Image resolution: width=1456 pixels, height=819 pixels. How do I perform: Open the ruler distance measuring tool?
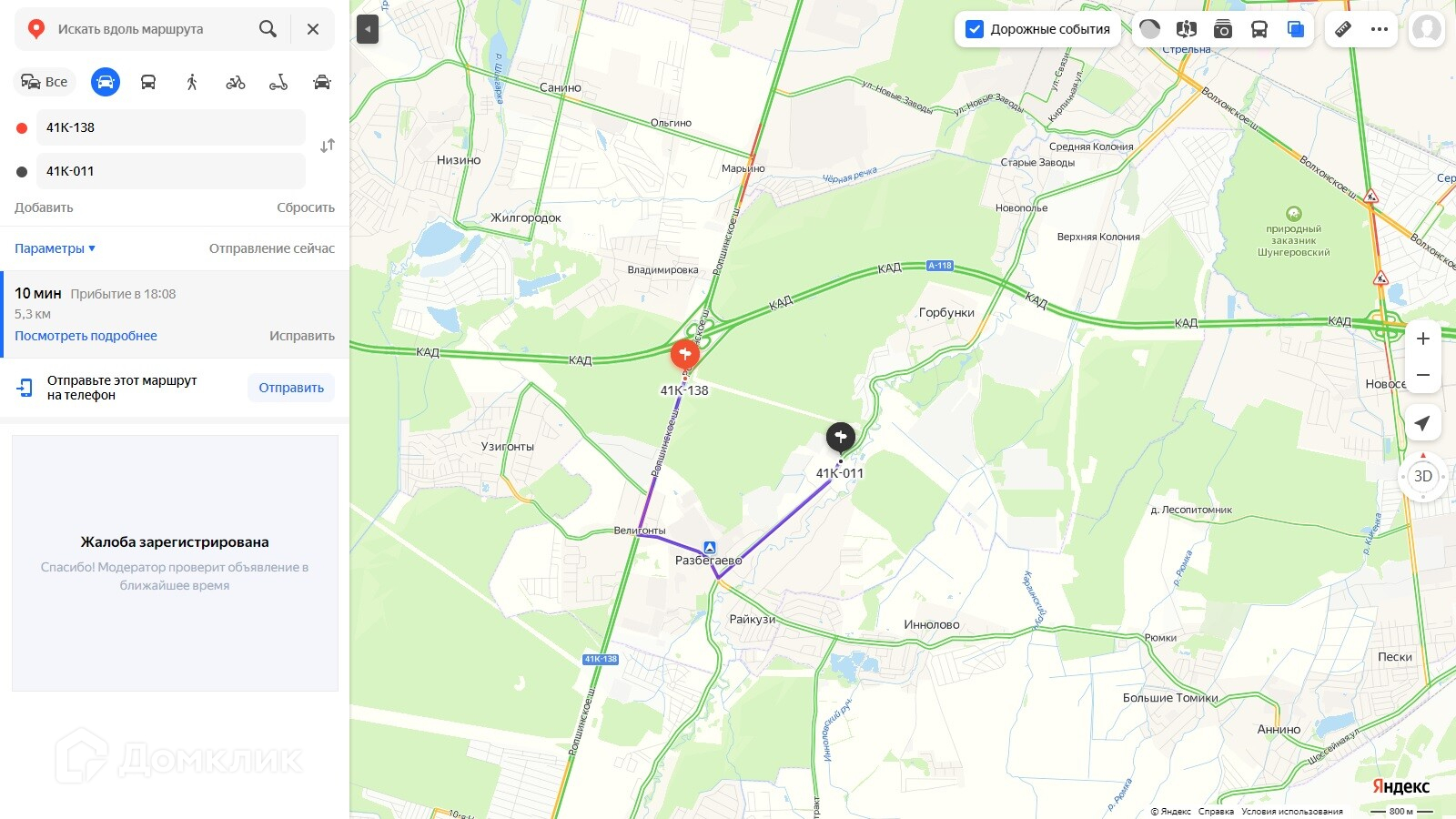tap(1343, 29)
